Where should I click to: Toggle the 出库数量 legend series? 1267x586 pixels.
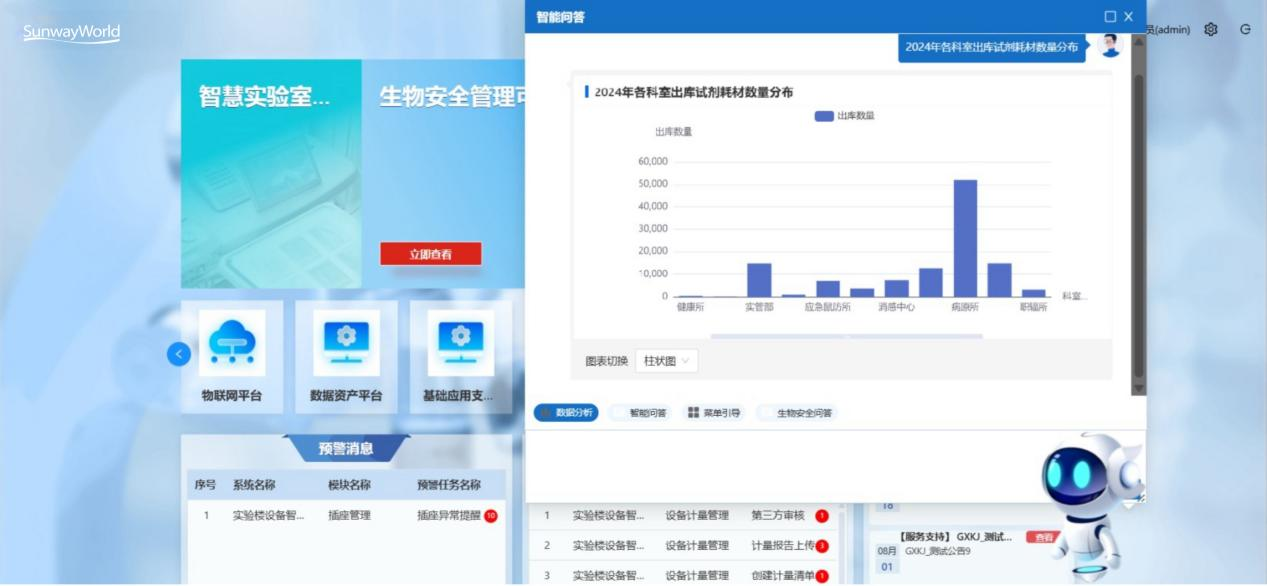point(845,116)
